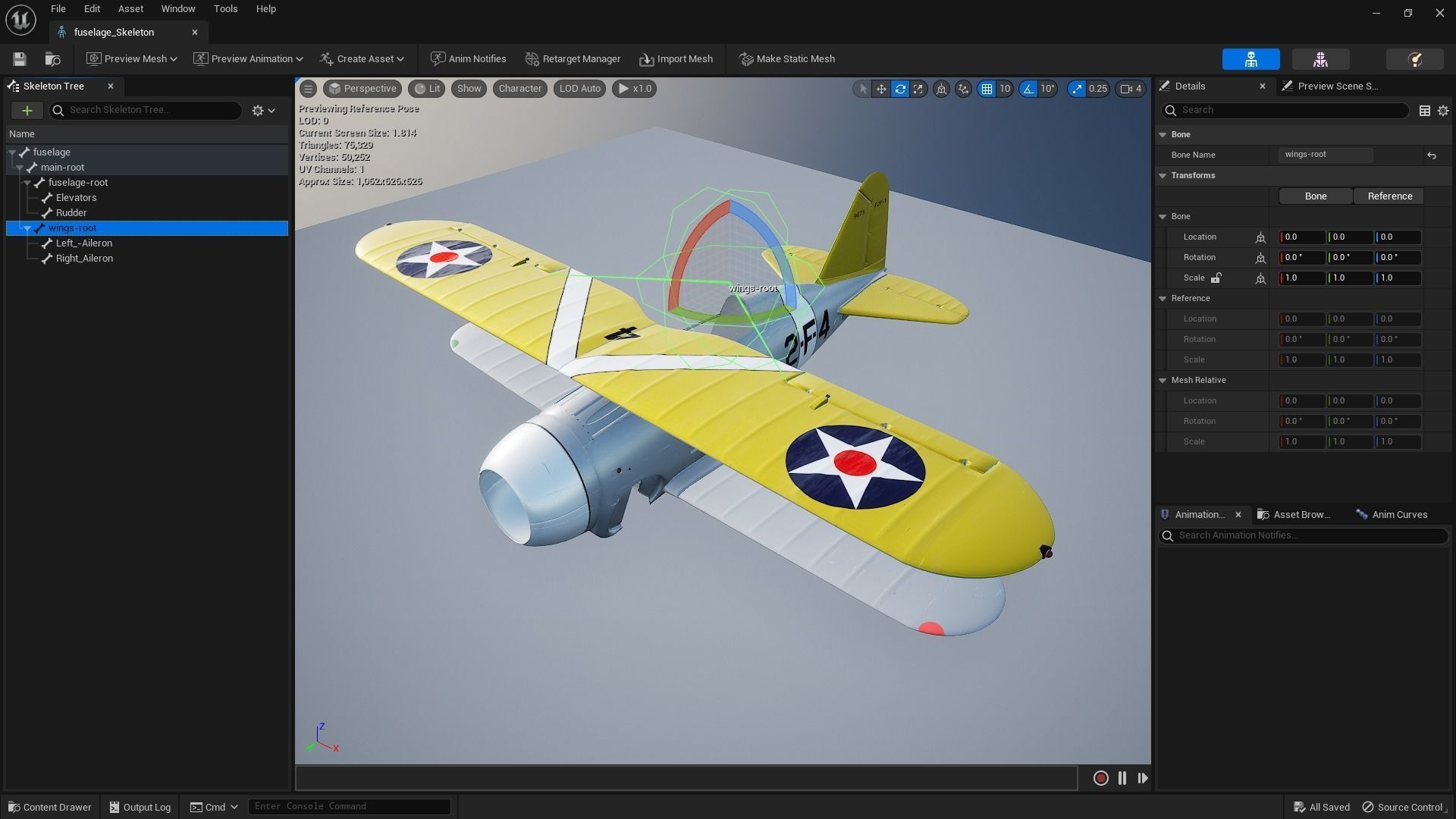Screen dimensions: 1456x819
Task: Open Details panel settings gear
Action: click(x=1443, y=111)
